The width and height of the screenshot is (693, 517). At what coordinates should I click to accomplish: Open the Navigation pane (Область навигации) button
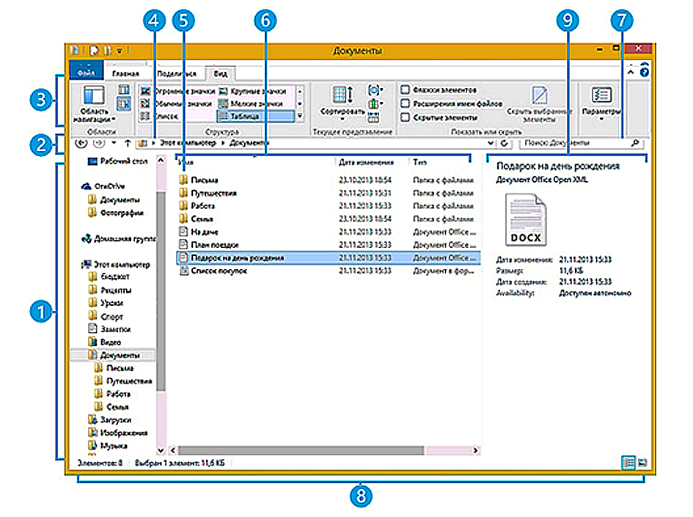pyautogui.click(x=94, y=104)
